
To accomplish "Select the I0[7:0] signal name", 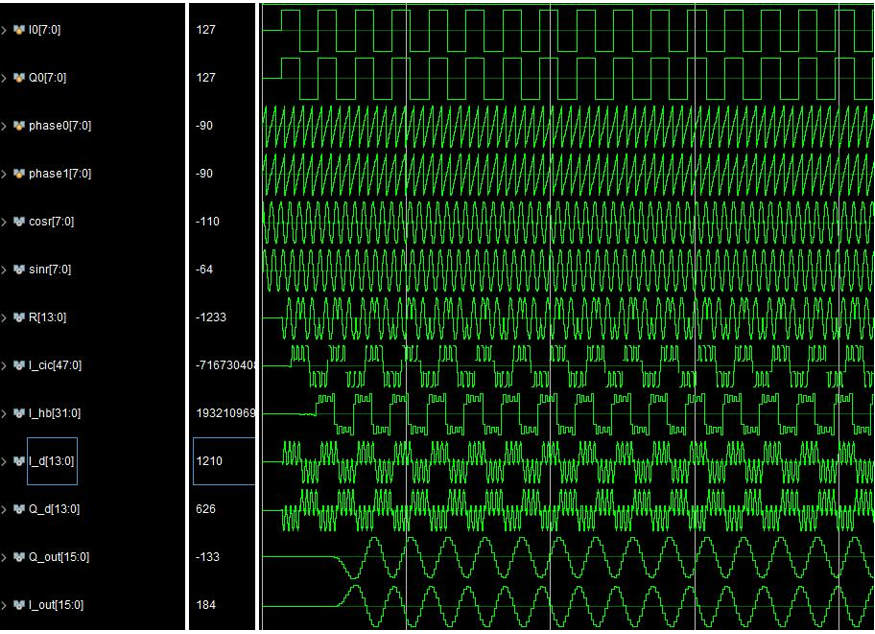I will pyautogui.click(x=45, y=30).
